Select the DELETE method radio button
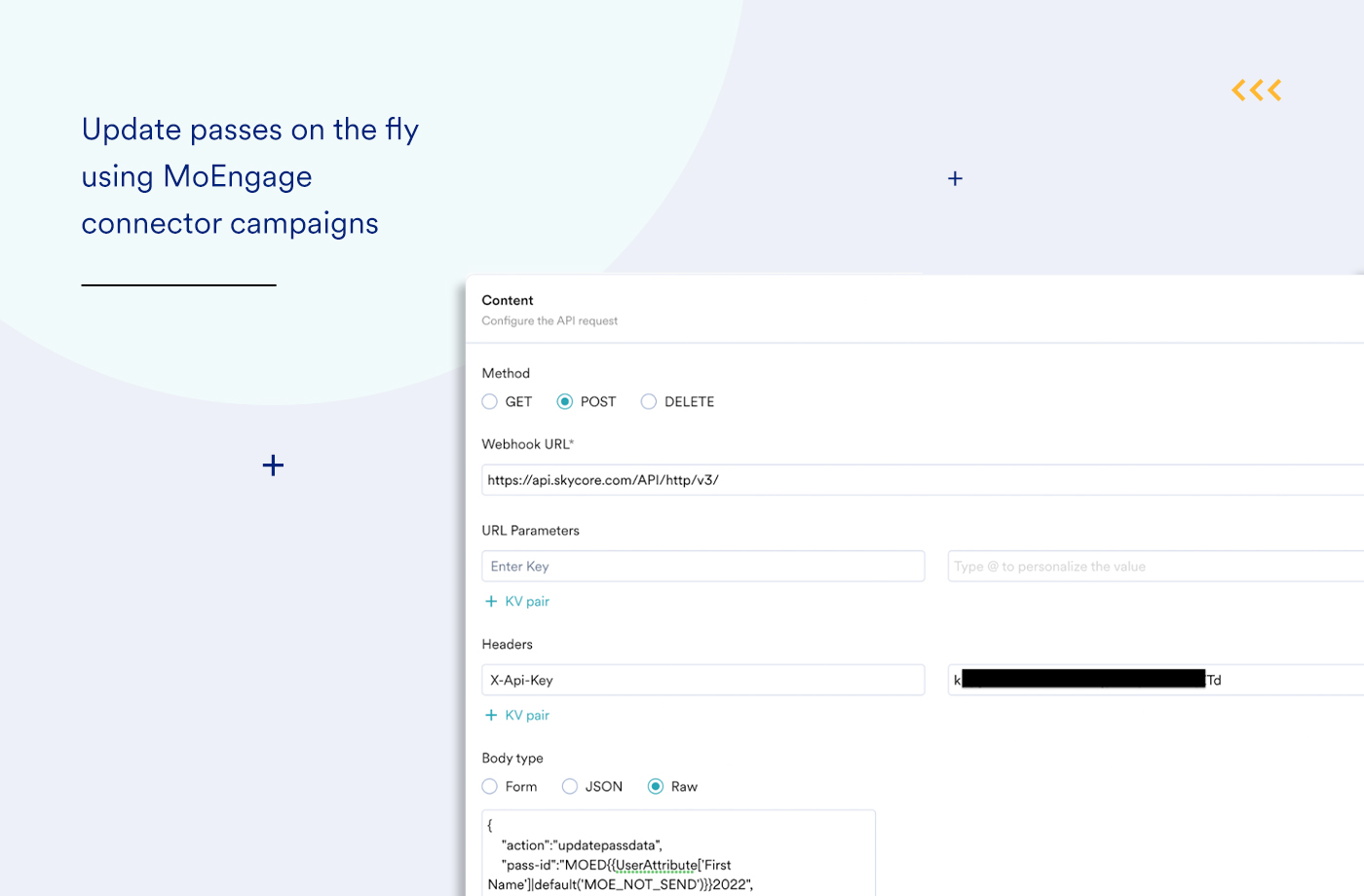1364x896 pixels. pyautogui.click(x=649, y=401)
